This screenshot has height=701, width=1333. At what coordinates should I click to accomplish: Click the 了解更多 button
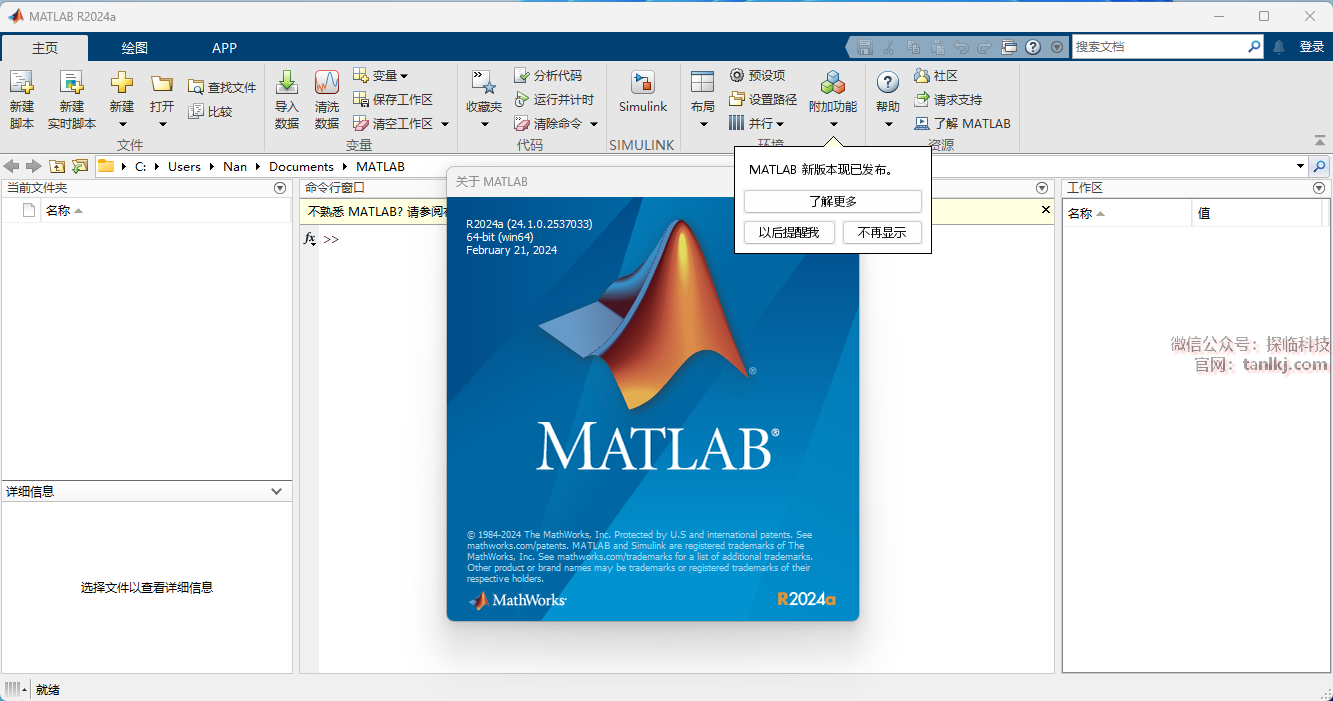(832, 201)
